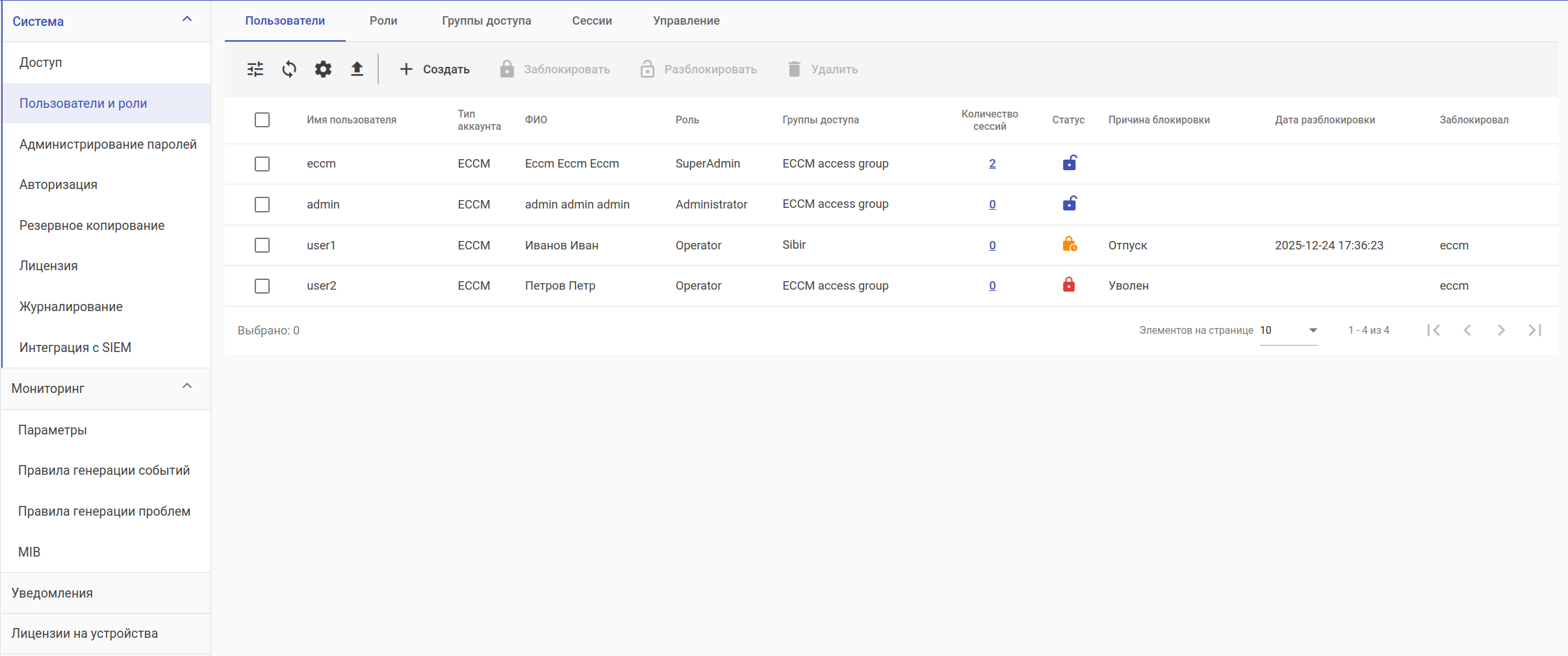Click the orange temporary lock icon for user1
Image resolution: width=1568 pixels, height=656 pixels.
pos(1069,245)
